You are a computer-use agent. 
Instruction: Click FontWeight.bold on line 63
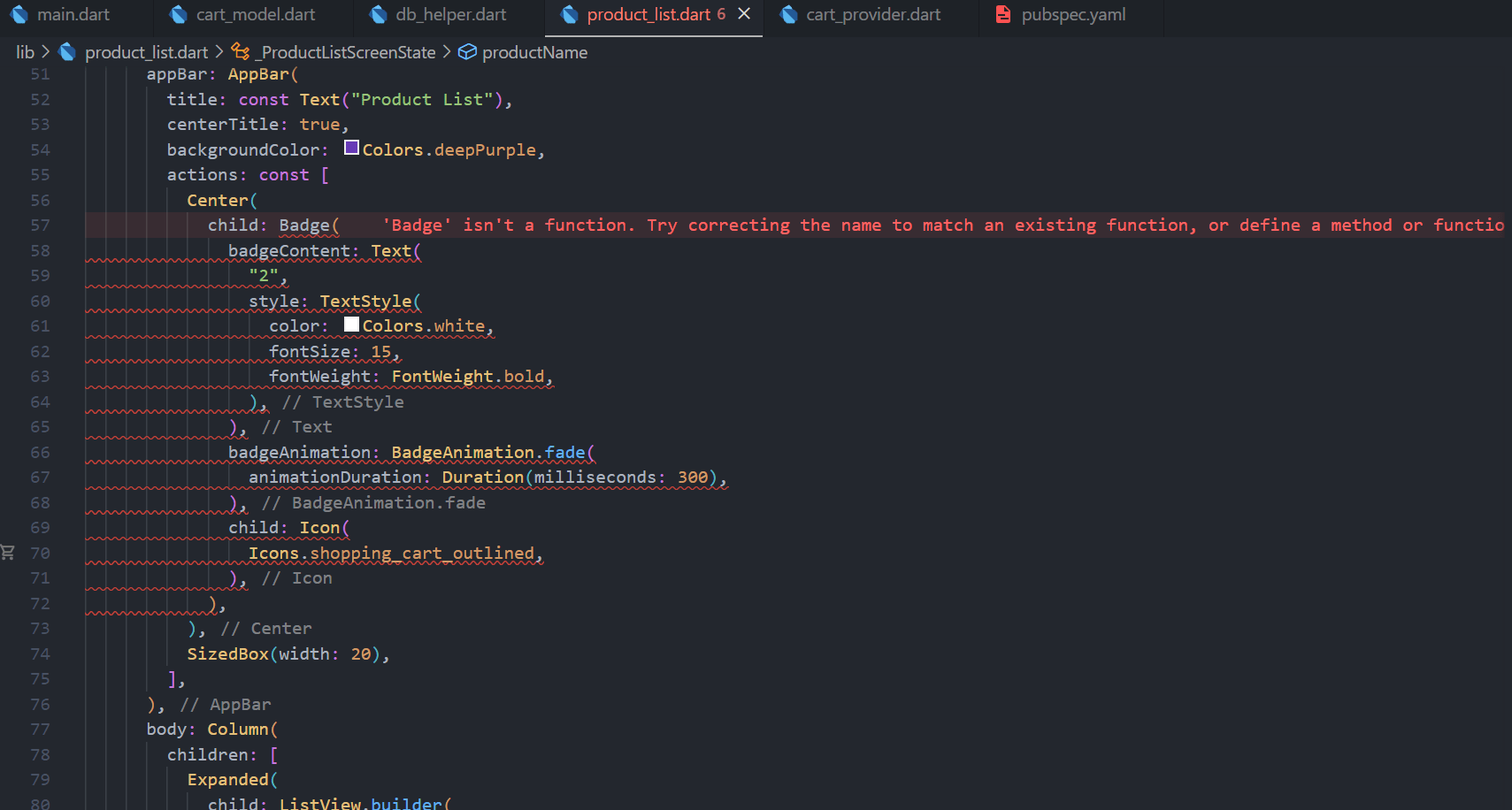(x=468, y=377)
